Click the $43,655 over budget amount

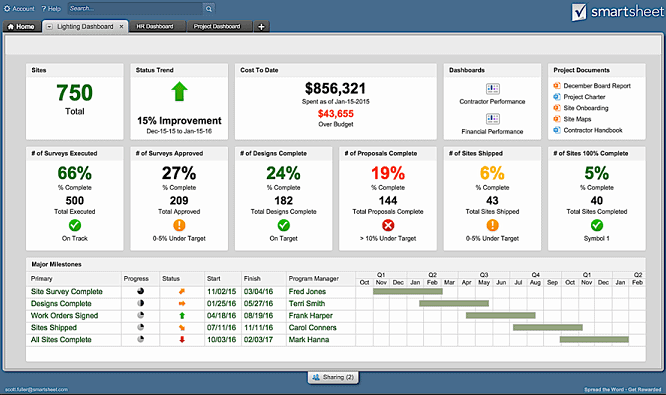(336, 113)
